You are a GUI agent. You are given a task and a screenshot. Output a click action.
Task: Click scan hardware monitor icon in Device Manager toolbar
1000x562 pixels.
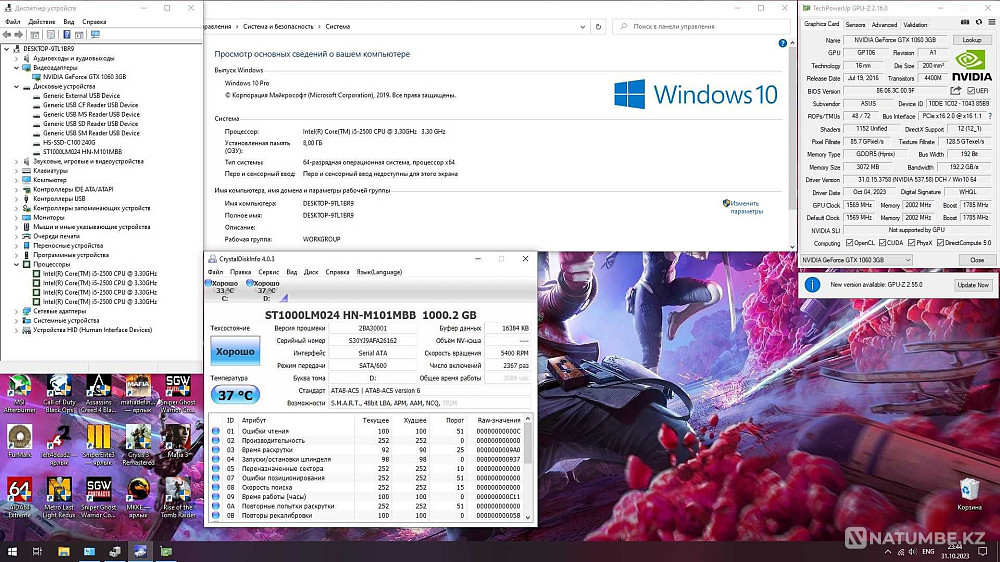pos(95,34)
